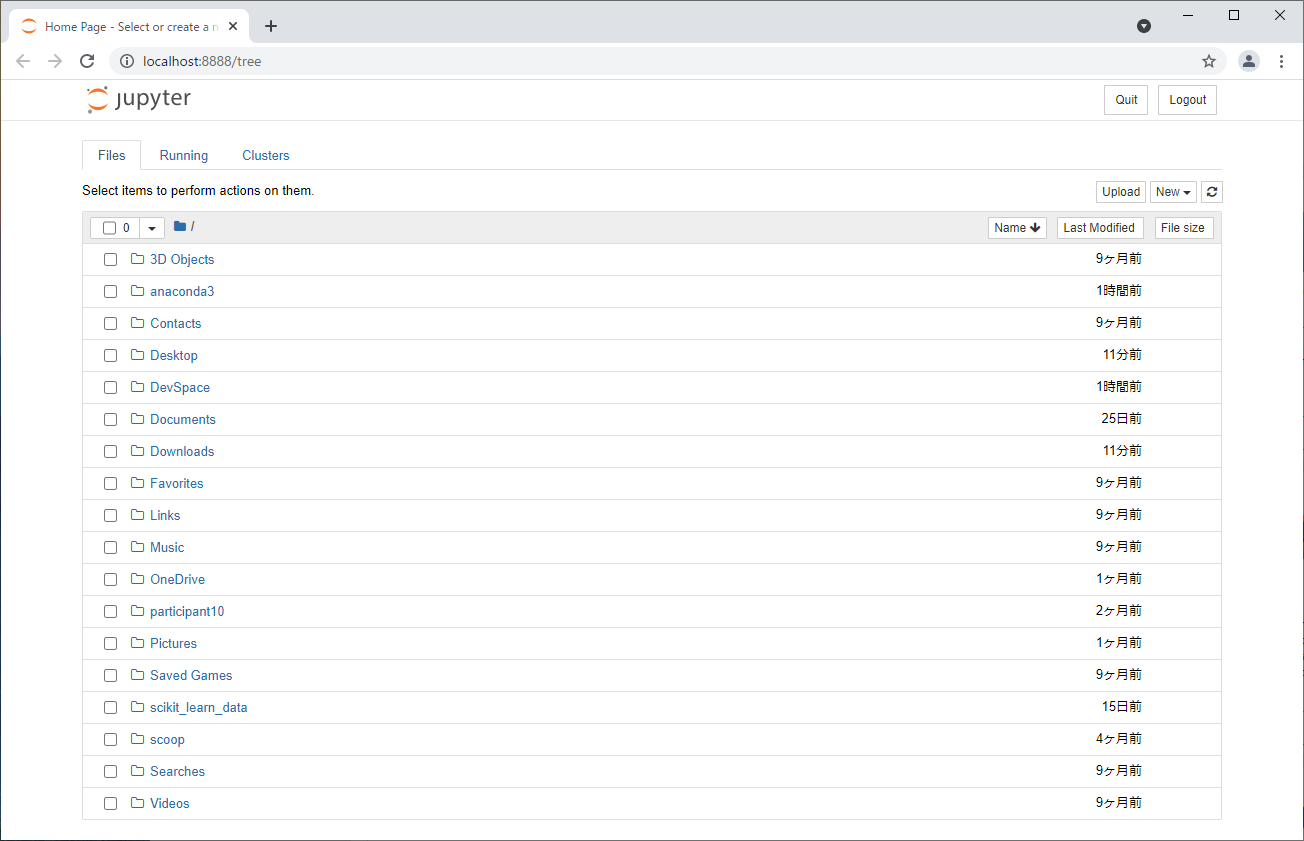
Task: Reload the browser page
Action: click(87, 61)
